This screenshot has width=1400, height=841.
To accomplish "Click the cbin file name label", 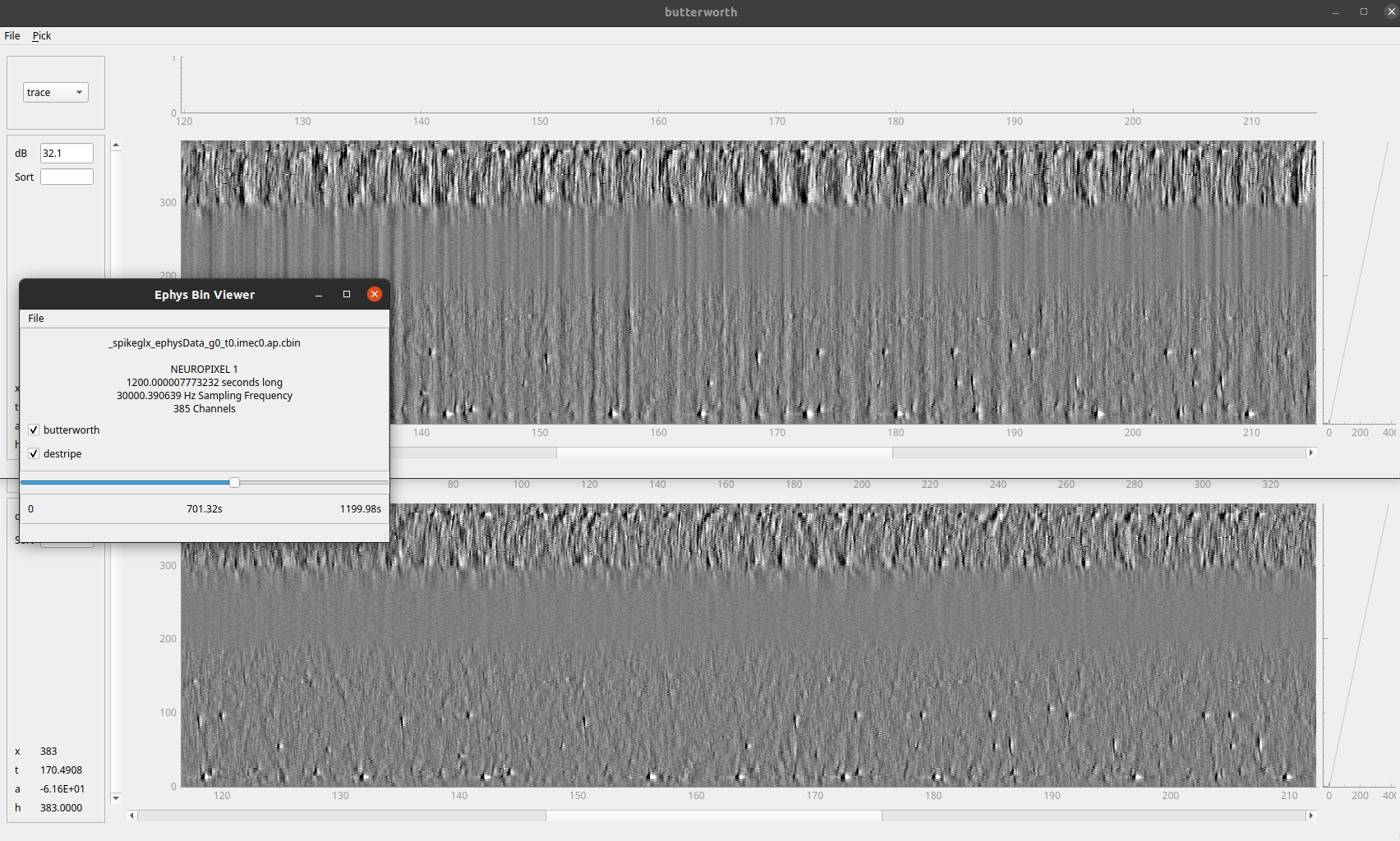I will pos(205,343).
